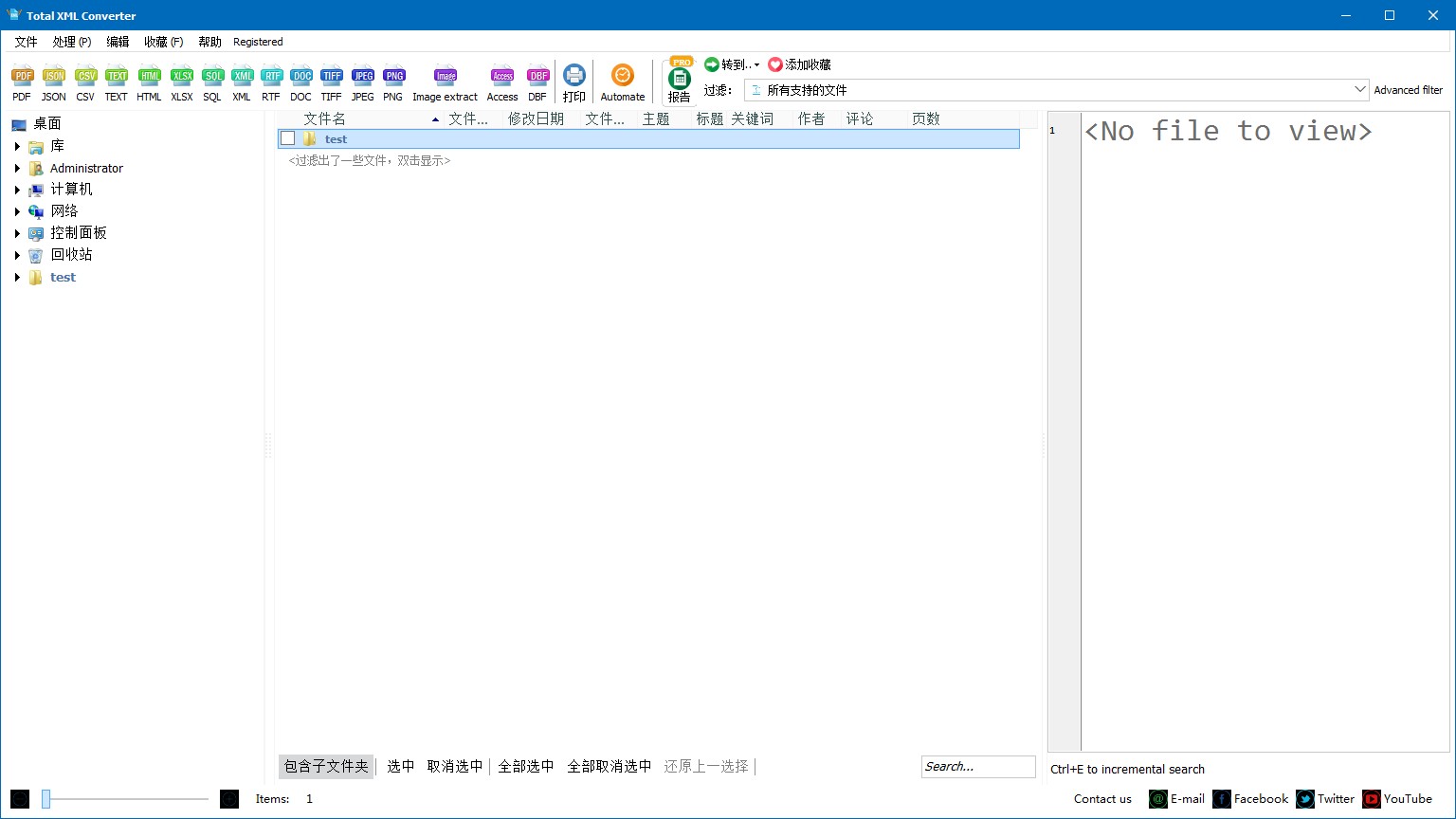This screenshot has width=1456, height=819.
Task: Expand the 计算机 tree node
Action: [x=17, y=190]
